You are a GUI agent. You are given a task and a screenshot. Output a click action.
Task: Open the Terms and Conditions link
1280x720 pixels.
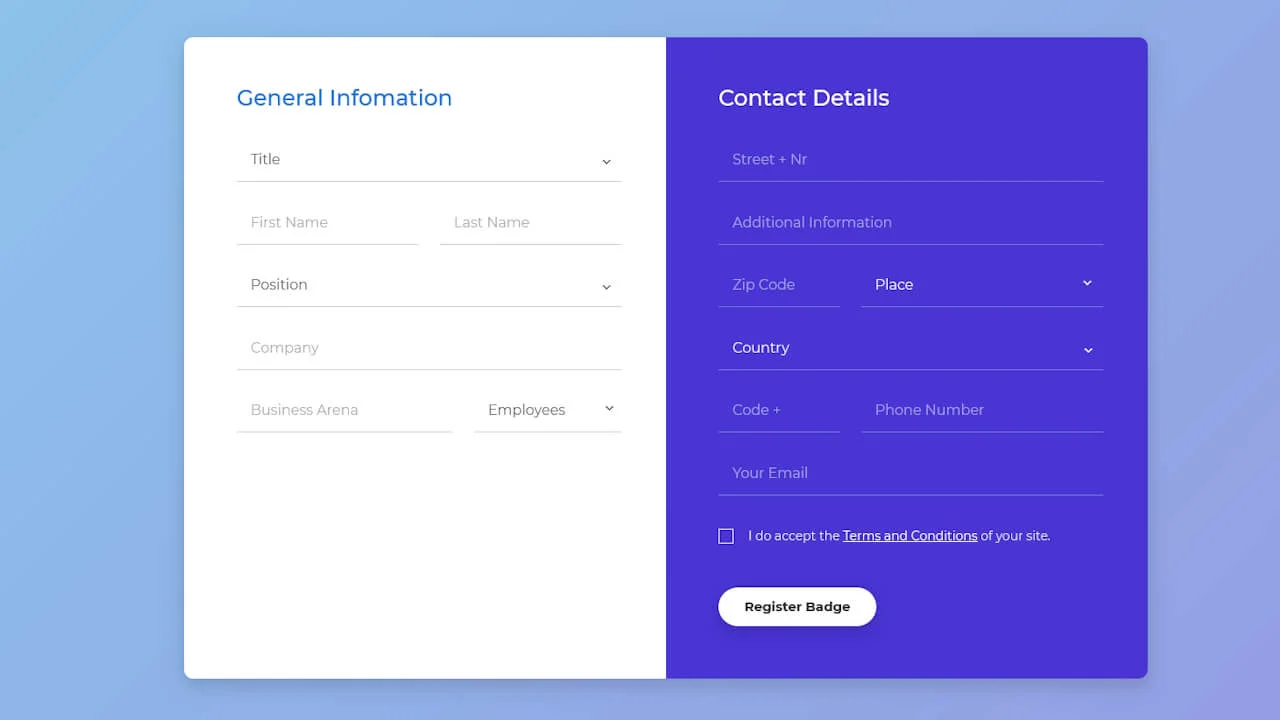point(910,536)
